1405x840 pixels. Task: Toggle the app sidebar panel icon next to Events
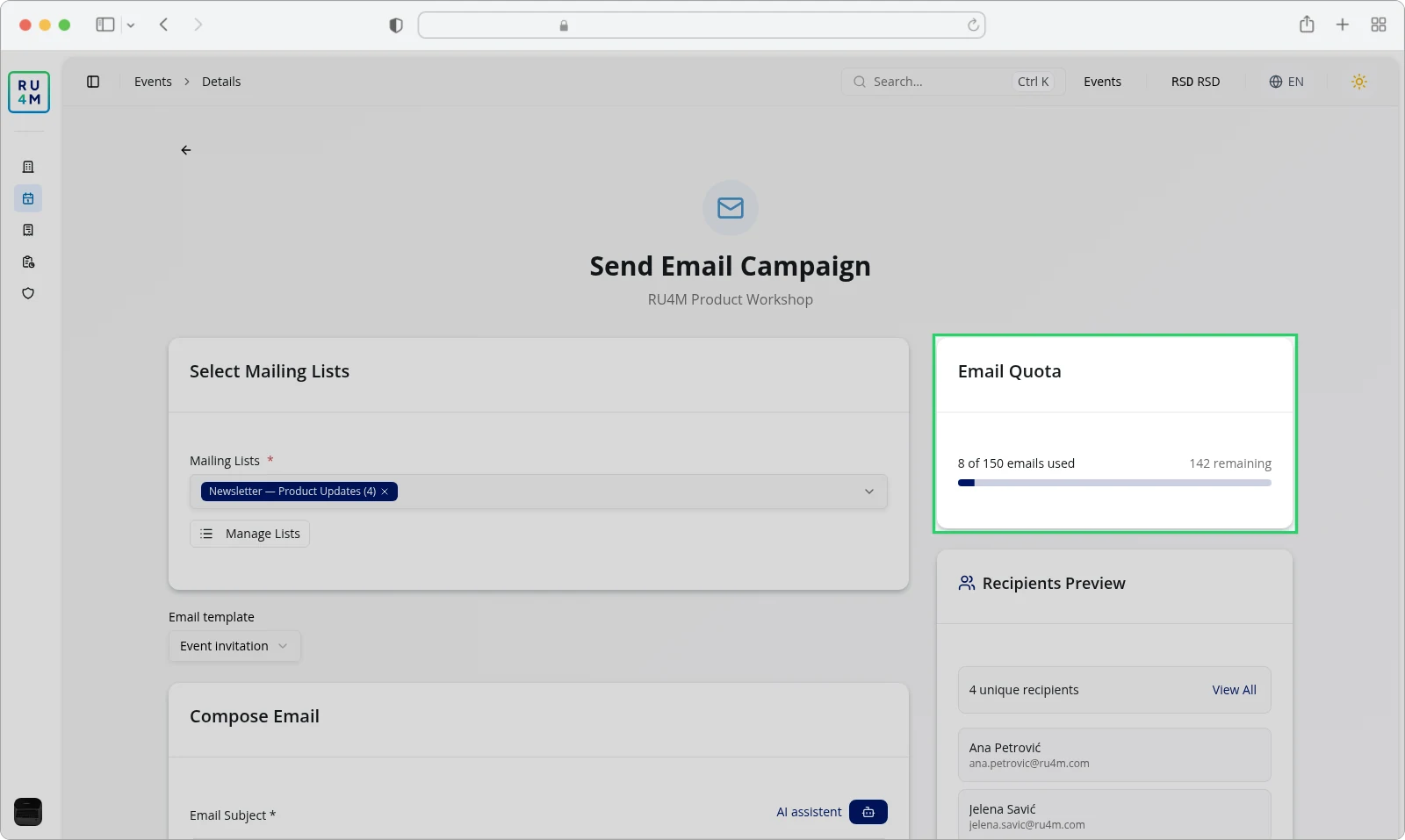click(93, 82)
